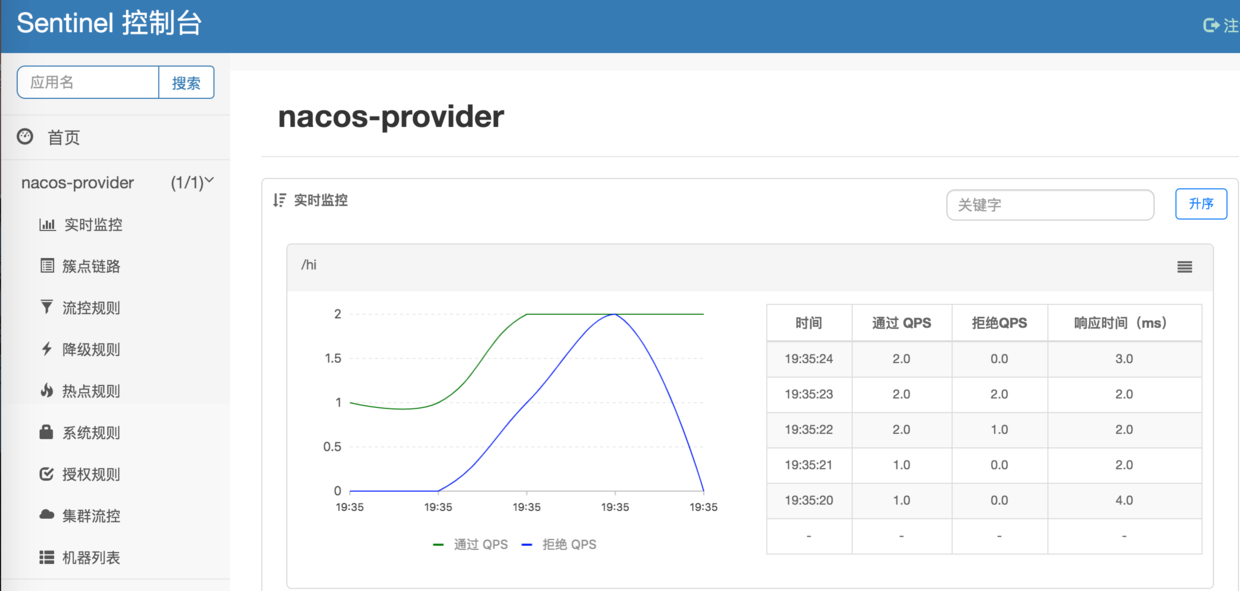Click the check-square icon for 授权规则
The height and width of the screenshot is (591, 1240).
(46, 474)
